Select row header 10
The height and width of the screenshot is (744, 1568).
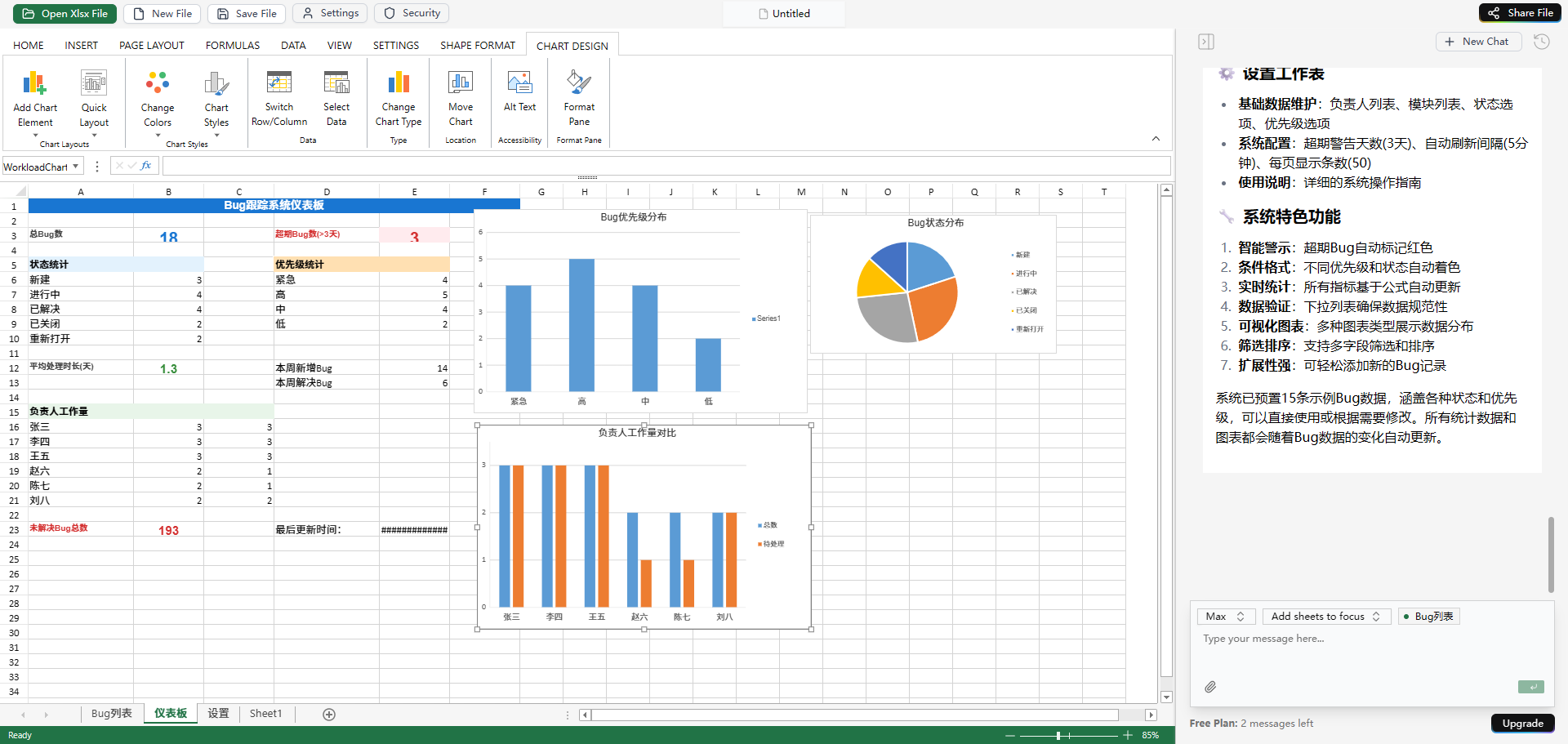[14, 339]
